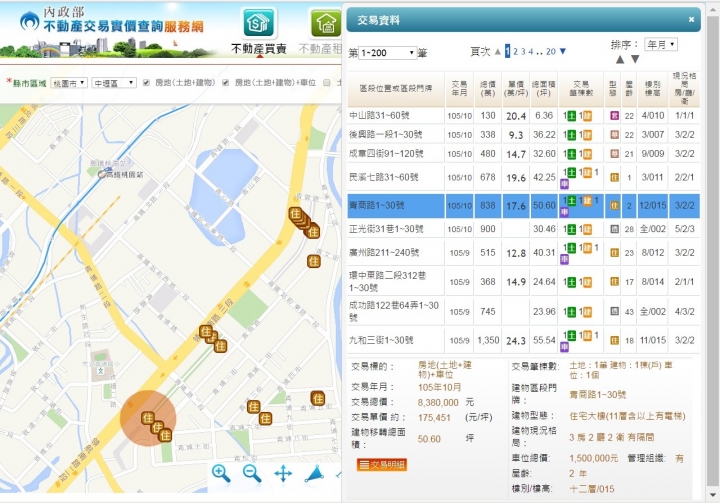This screenshot has width=720, height=503.
Task: Select the 中山路31~60號 row address
Action: (379, 116)
